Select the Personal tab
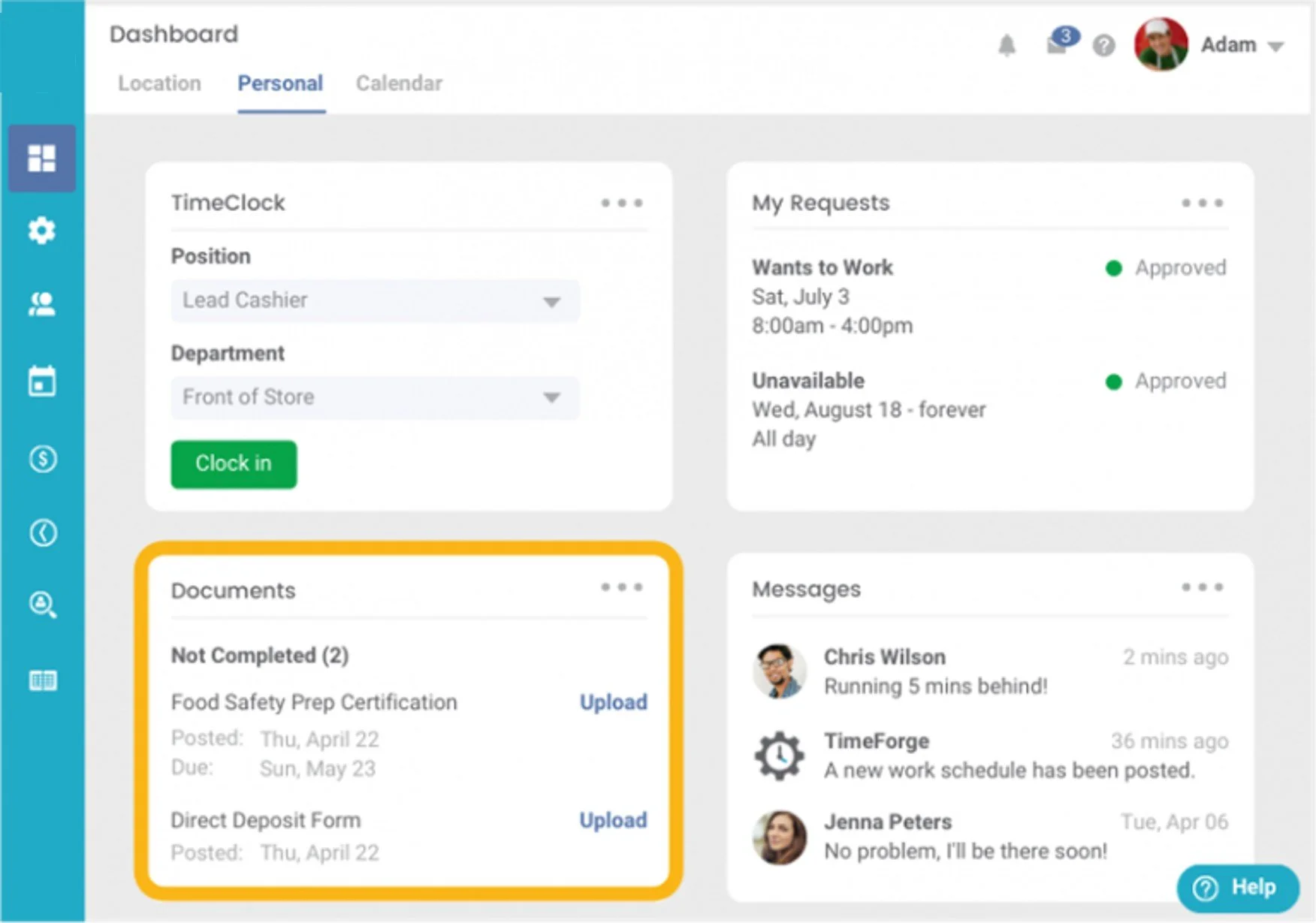1316x923 pixels. (280, 83)
